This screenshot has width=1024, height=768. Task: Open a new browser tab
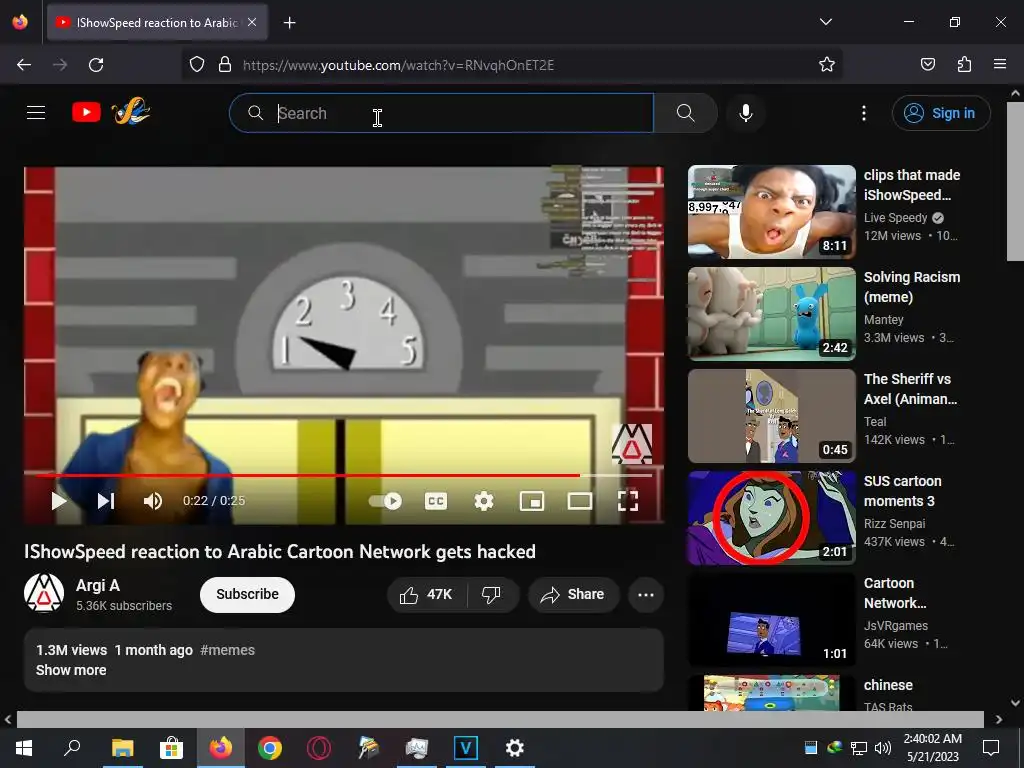click(289, 23)
